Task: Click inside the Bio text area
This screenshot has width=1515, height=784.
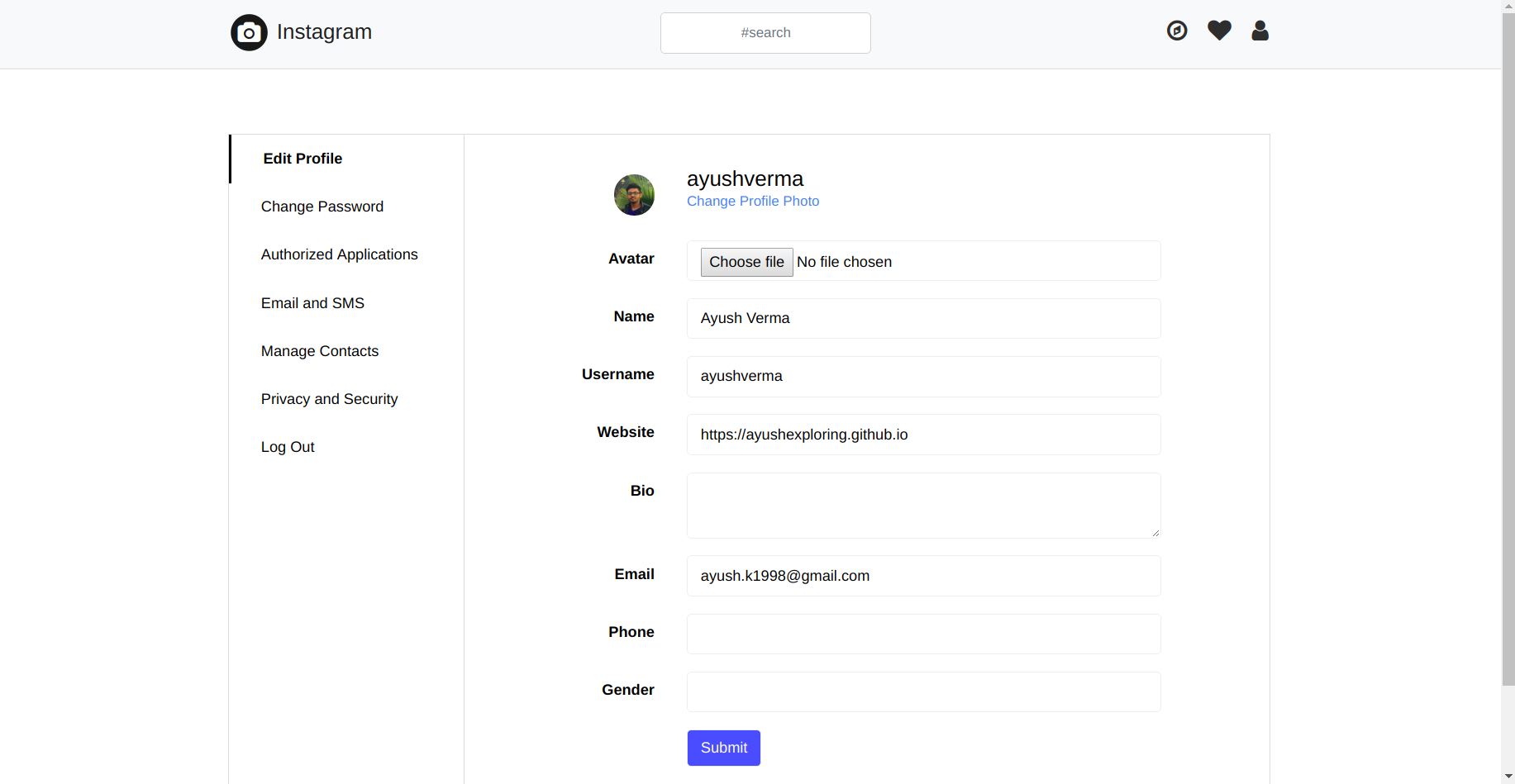Action: coord(924,506)
